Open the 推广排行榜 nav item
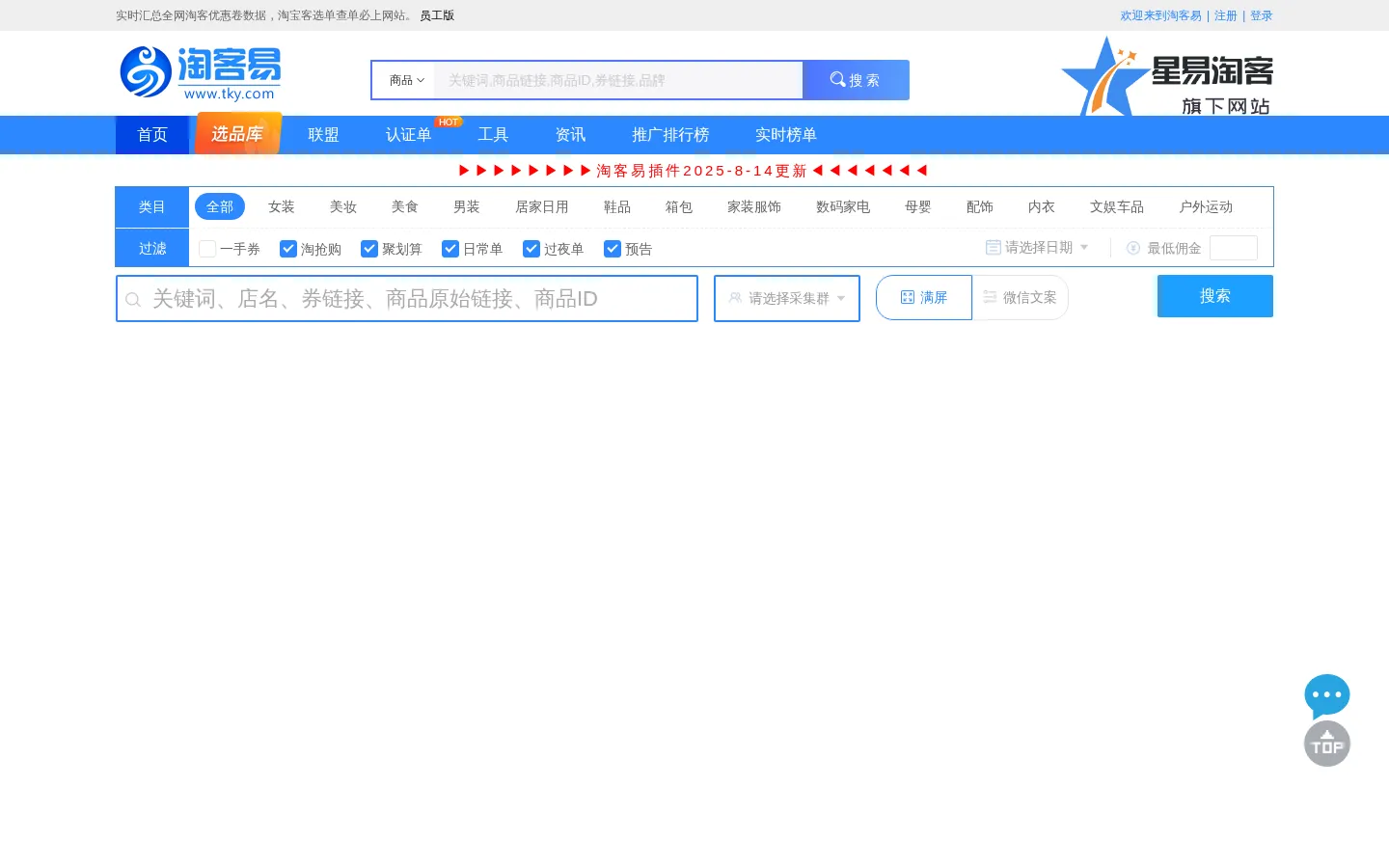This screenshot has height=868, width=1389. click(670, 135)
